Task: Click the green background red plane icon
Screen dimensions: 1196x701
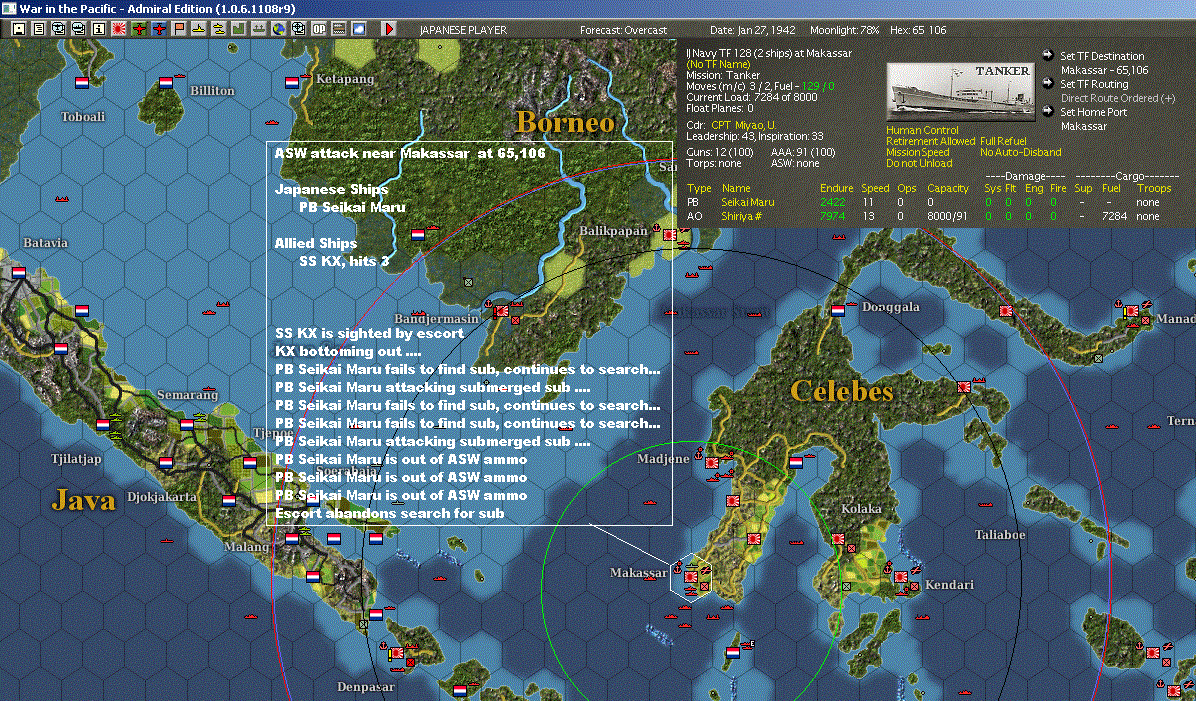Action: pos(139,29)
